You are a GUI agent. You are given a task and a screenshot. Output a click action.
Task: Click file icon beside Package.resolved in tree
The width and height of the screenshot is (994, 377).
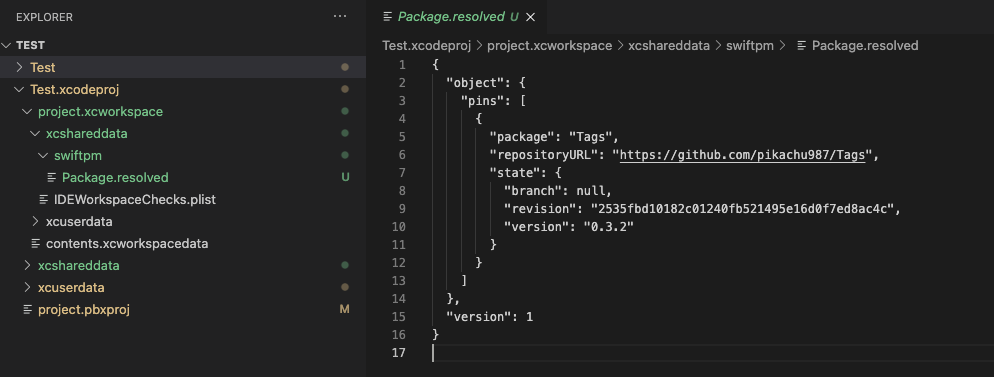tap(52, 177)
